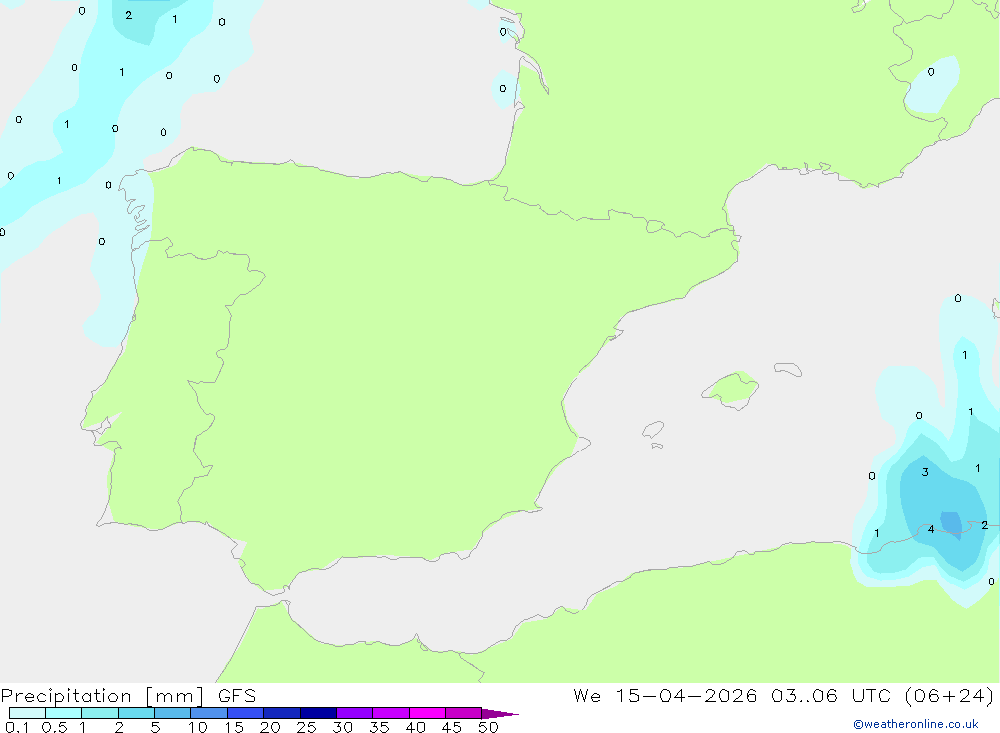Click the '03..06 UTC' time text
1000x733 pixels.
(830, 695)
